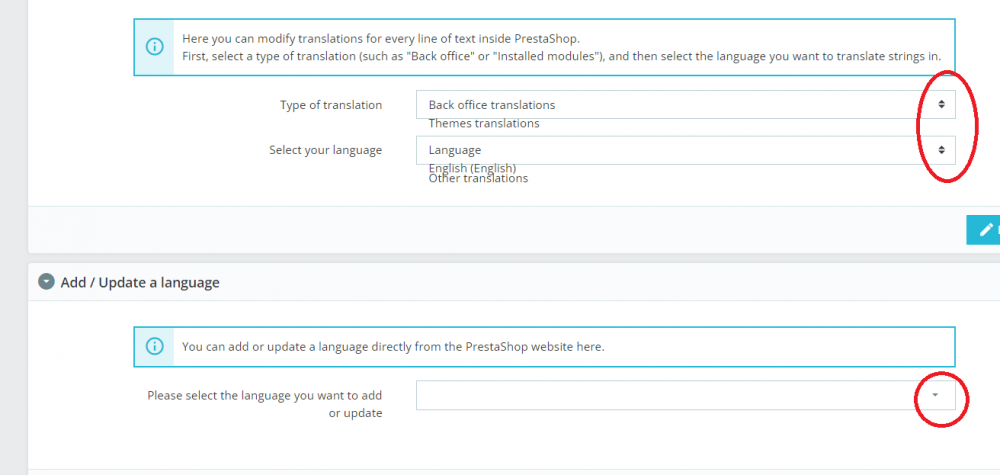
Task: Click the pencil icon on the Modify button
Action: 986,229
